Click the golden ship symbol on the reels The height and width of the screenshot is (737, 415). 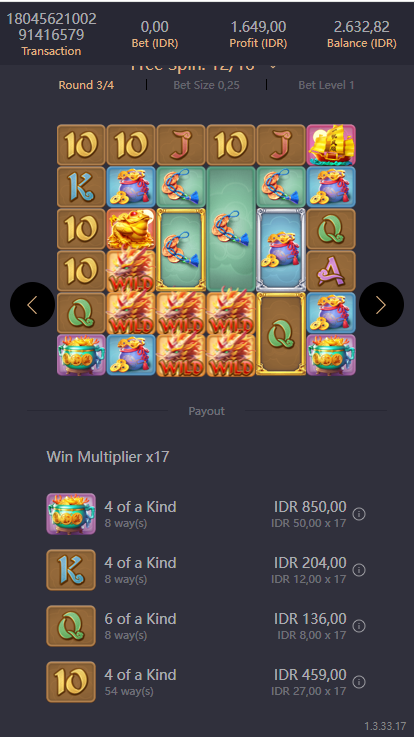(x=331, y=145)
